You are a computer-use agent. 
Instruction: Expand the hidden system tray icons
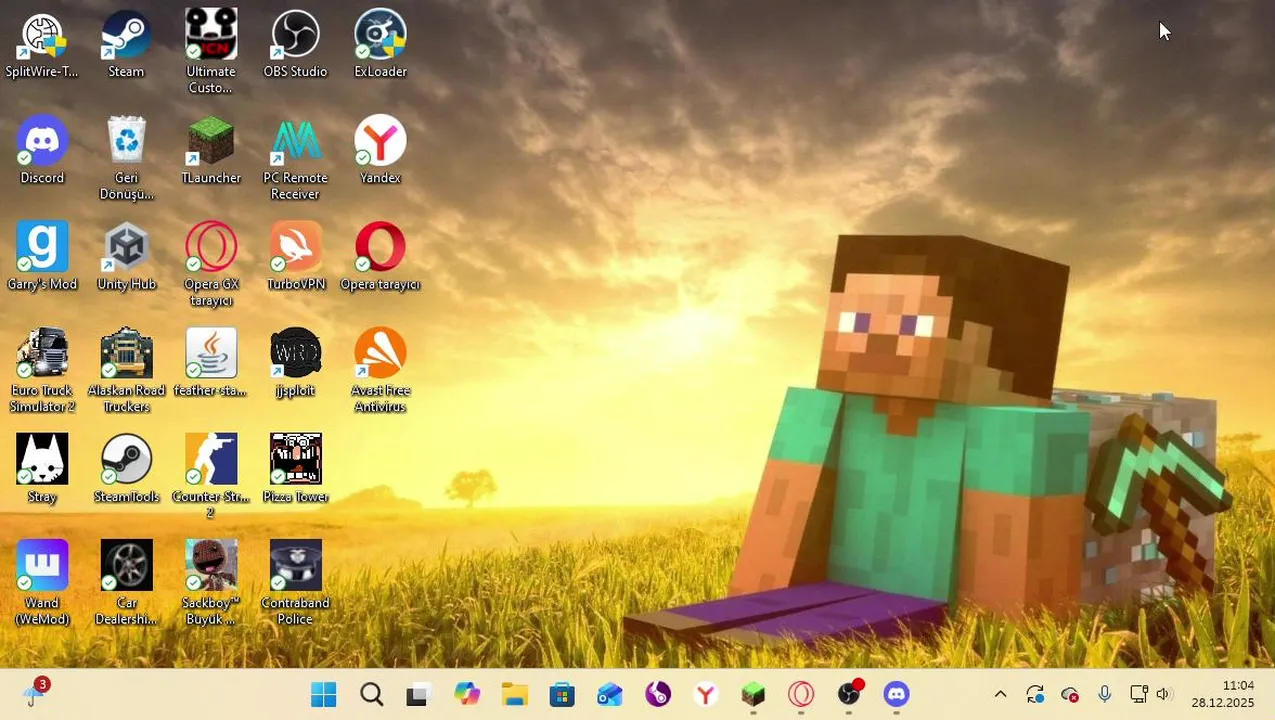click(x=1000, y=694)
